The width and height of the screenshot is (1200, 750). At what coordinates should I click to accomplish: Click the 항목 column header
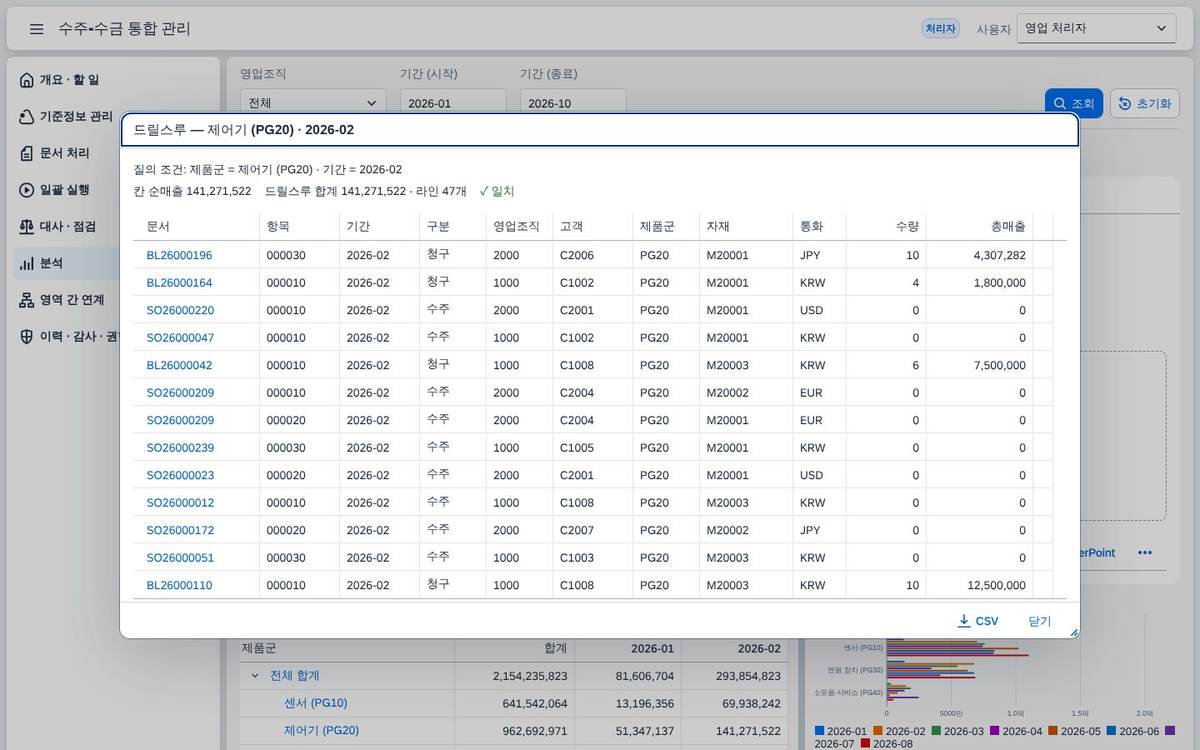(299, 226)
